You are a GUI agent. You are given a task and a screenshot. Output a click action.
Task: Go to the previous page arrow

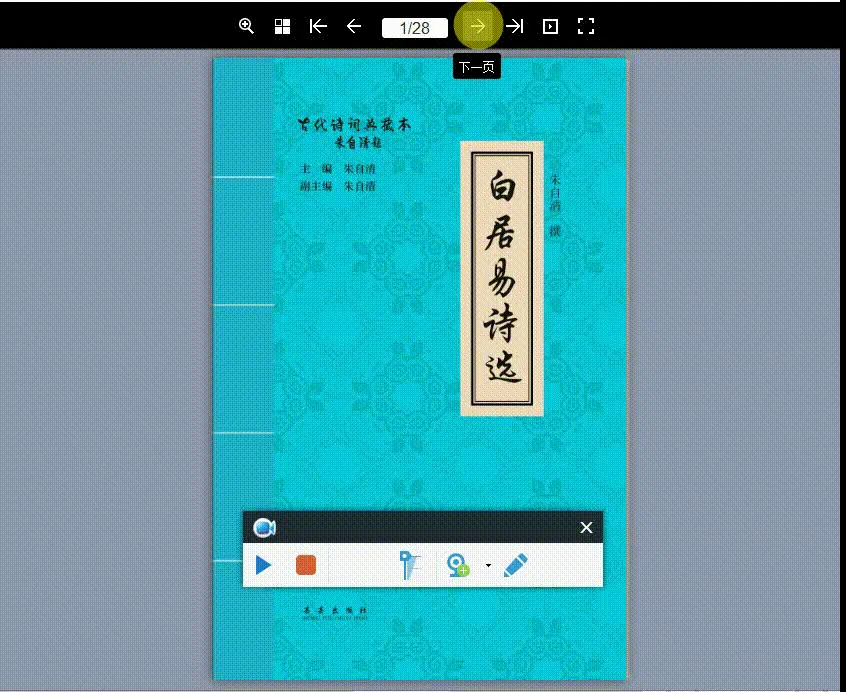354,26
